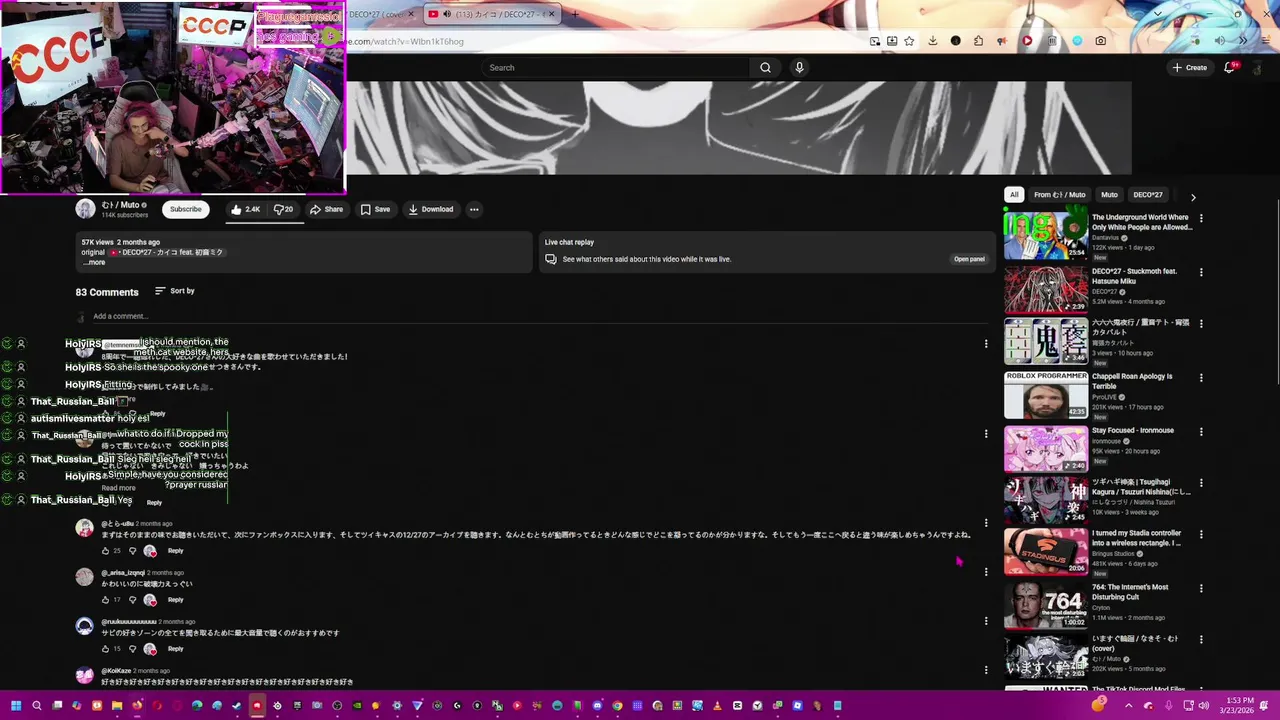Open Sort by comments dropdown
1280x720 pixels.
[x=175, y=291]
